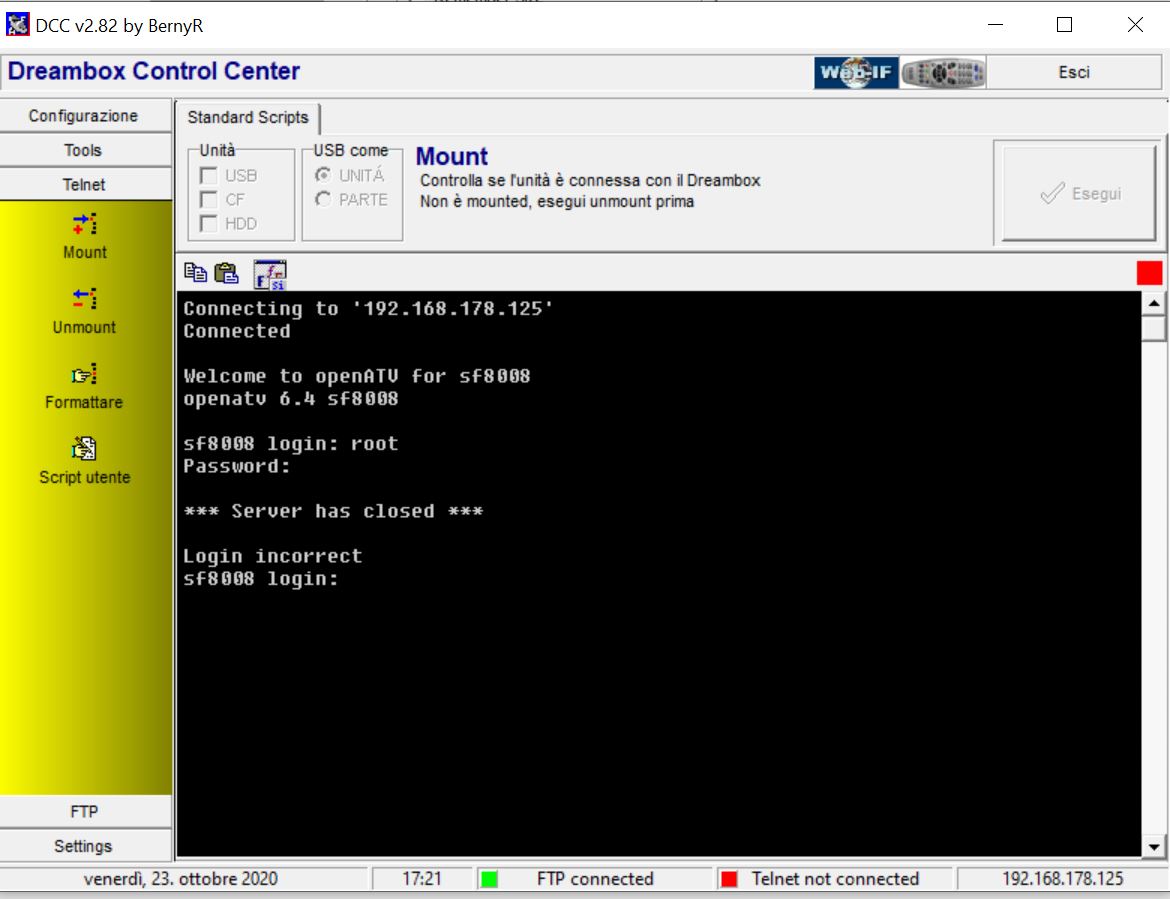Click the paste clipboard icon above the terminal

(226, 273)
